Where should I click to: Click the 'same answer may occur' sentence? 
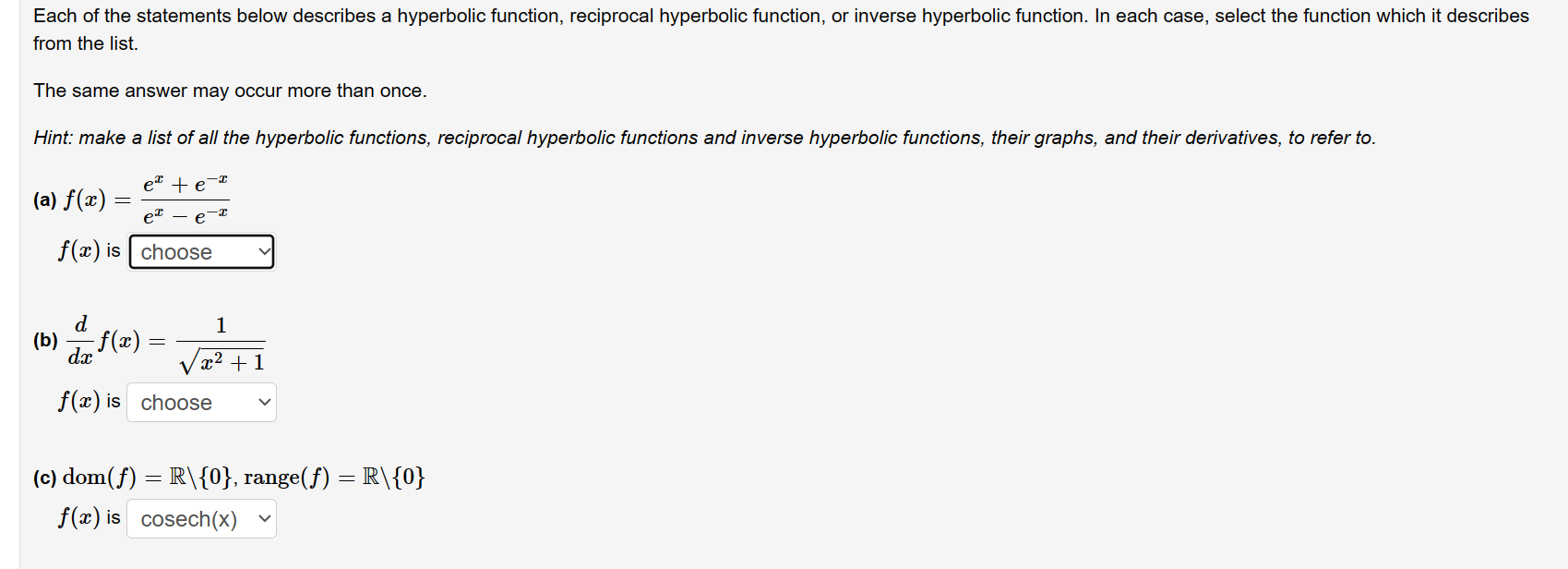tap(229, 91)
